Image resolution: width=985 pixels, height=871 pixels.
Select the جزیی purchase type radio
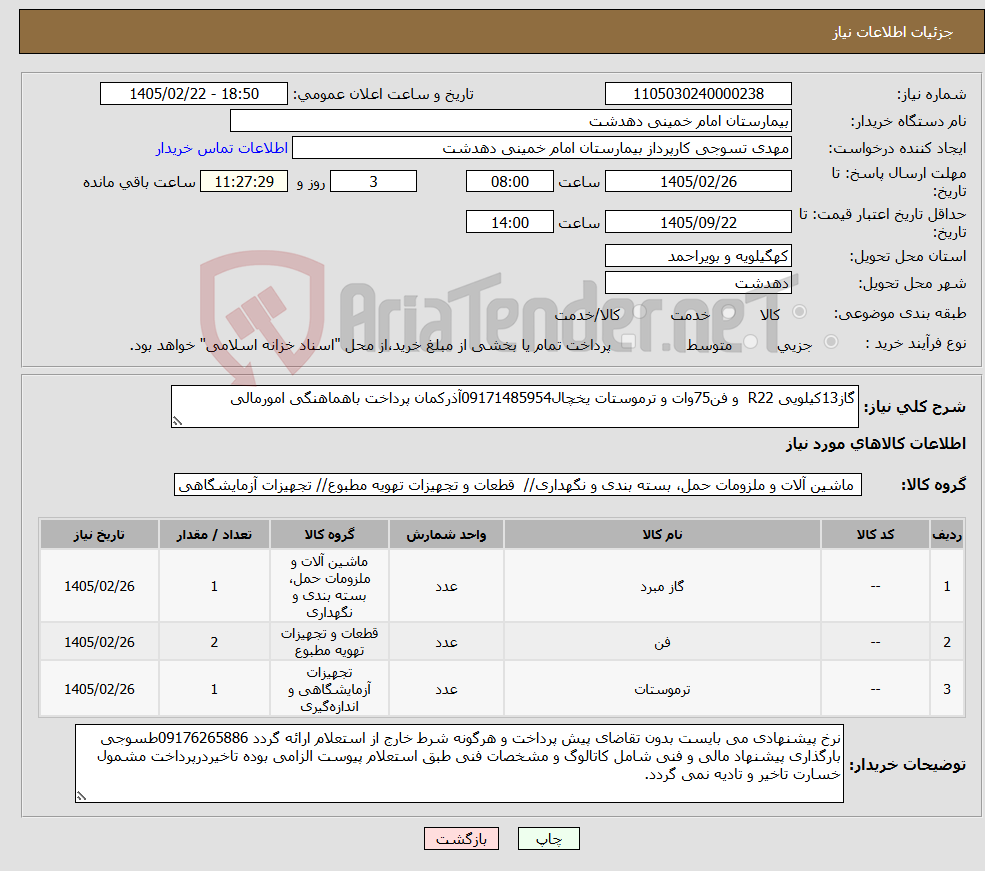830,342
